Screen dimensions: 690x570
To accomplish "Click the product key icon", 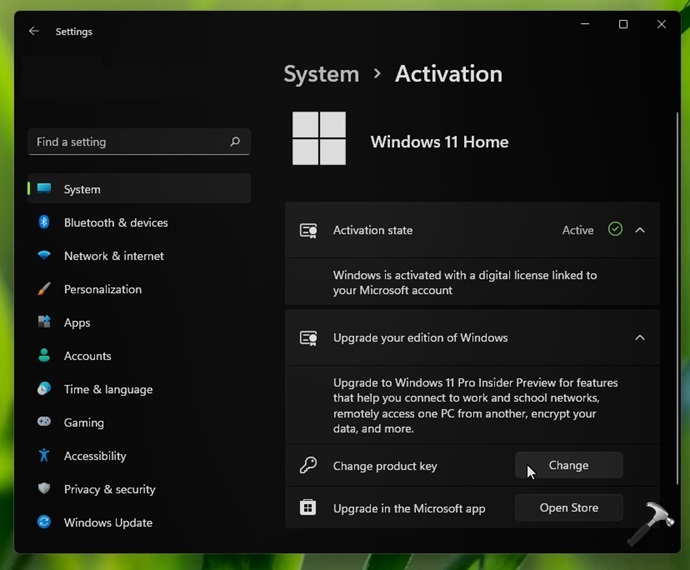I will [x=308, y=465].
